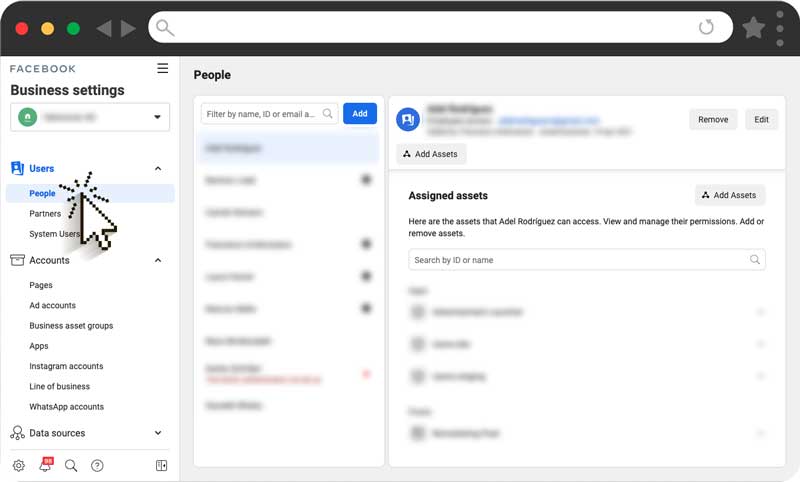This screenshot has height=482, width=800.
Task: Open the hamburger menu beside Facebook logo
Action: tap(163, 68)
